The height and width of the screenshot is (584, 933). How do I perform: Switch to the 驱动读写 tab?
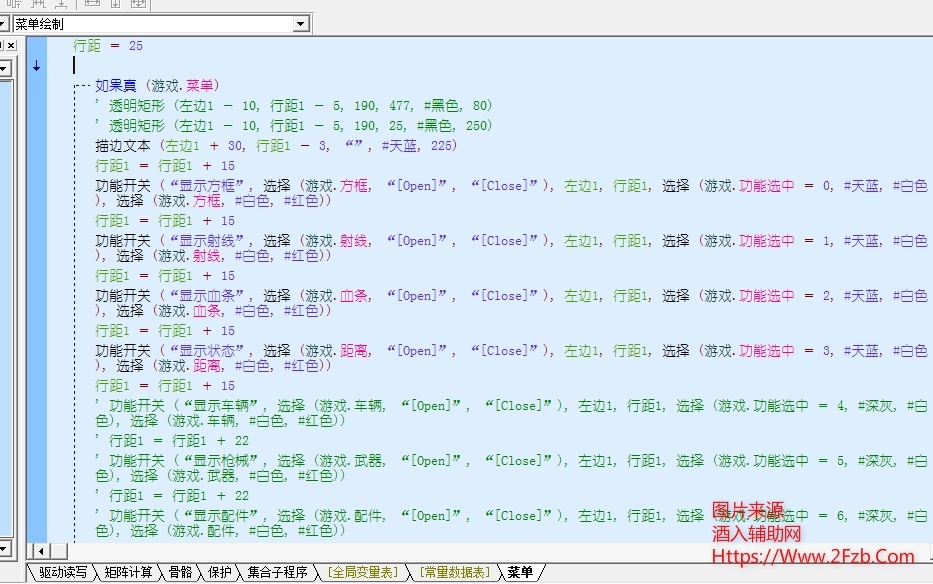coord(63,573)
